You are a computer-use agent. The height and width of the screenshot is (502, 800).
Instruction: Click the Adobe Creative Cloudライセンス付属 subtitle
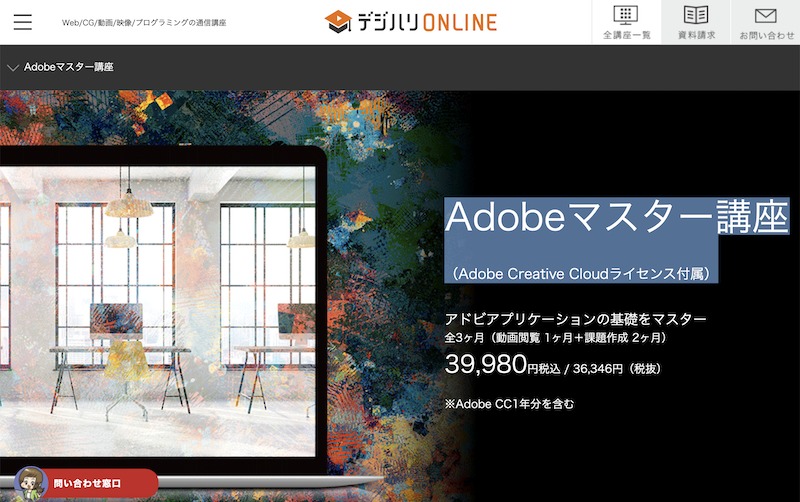582,273
